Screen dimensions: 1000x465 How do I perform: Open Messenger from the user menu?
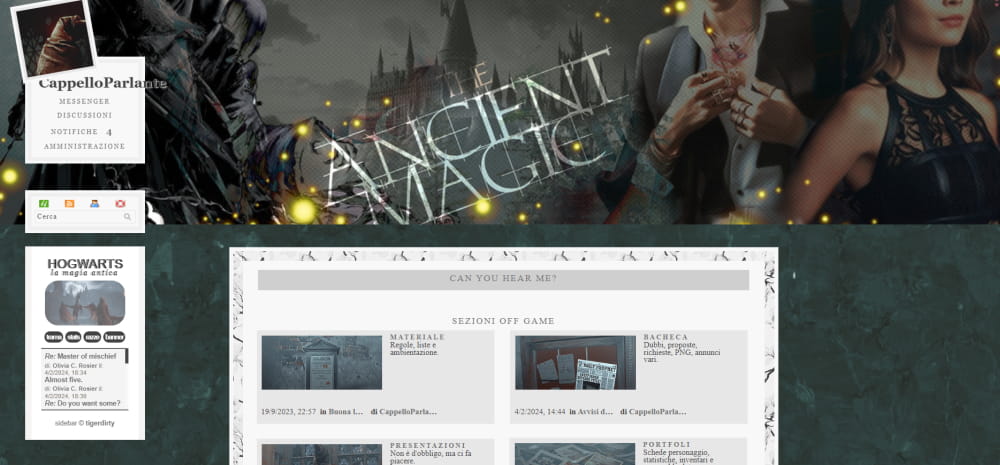(84, 101)
